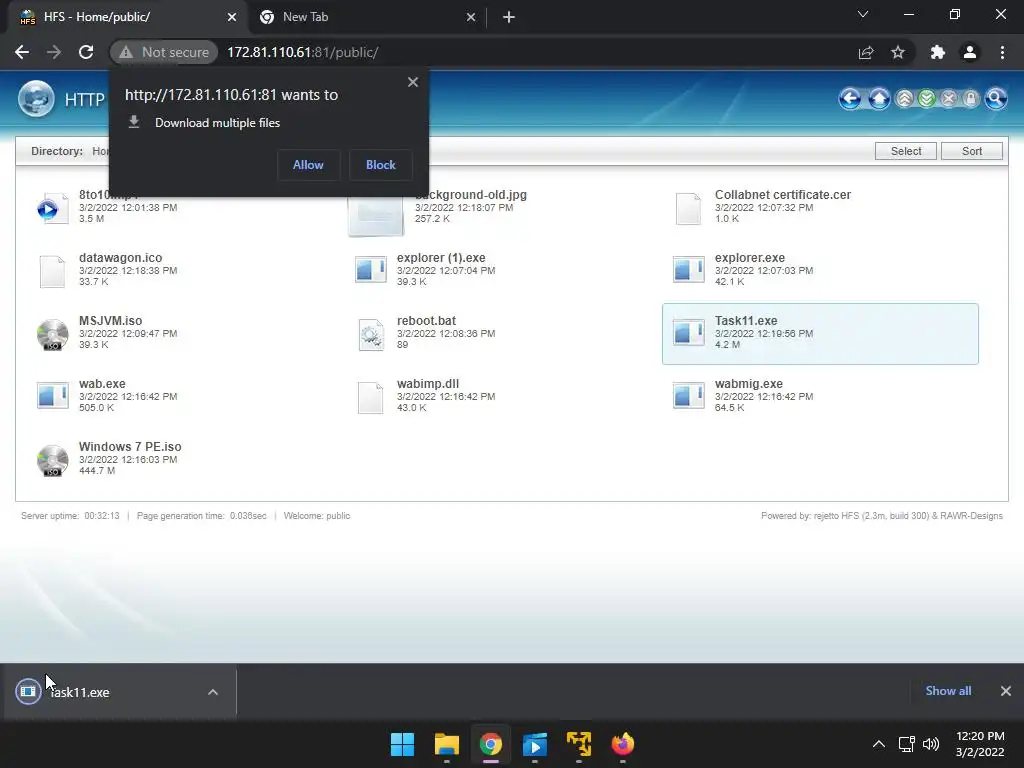The image size is (1024, 768).
Task: Open the datawagon.ico file link
Action: (120, 258)
